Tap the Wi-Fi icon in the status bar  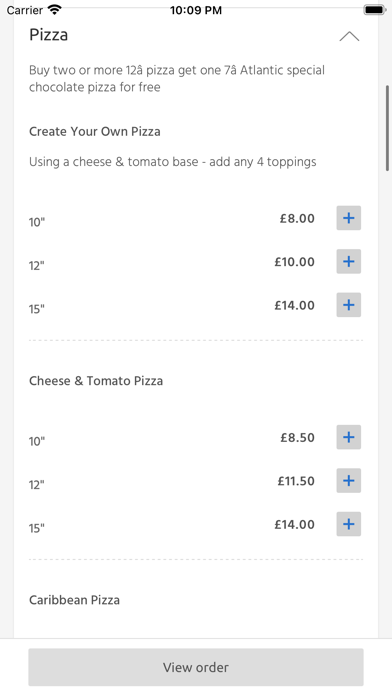[55, 10]
